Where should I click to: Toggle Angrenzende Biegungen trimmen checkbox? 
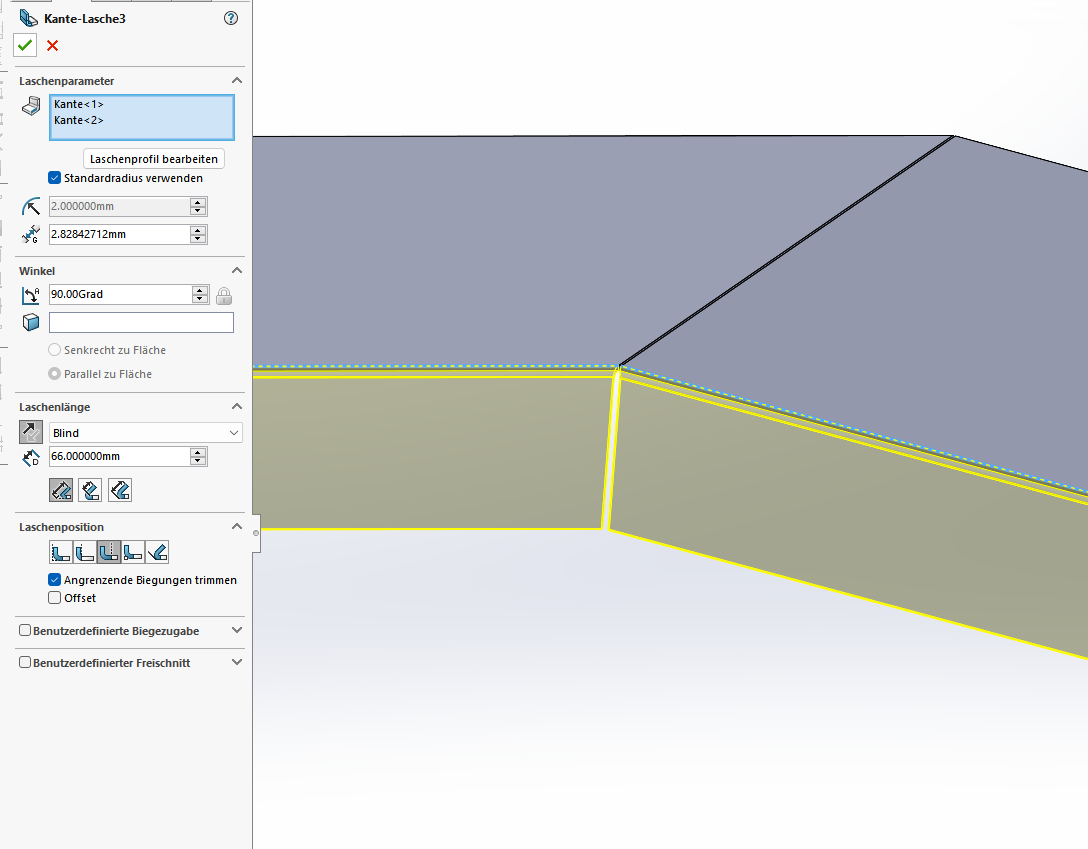point(54,580)
